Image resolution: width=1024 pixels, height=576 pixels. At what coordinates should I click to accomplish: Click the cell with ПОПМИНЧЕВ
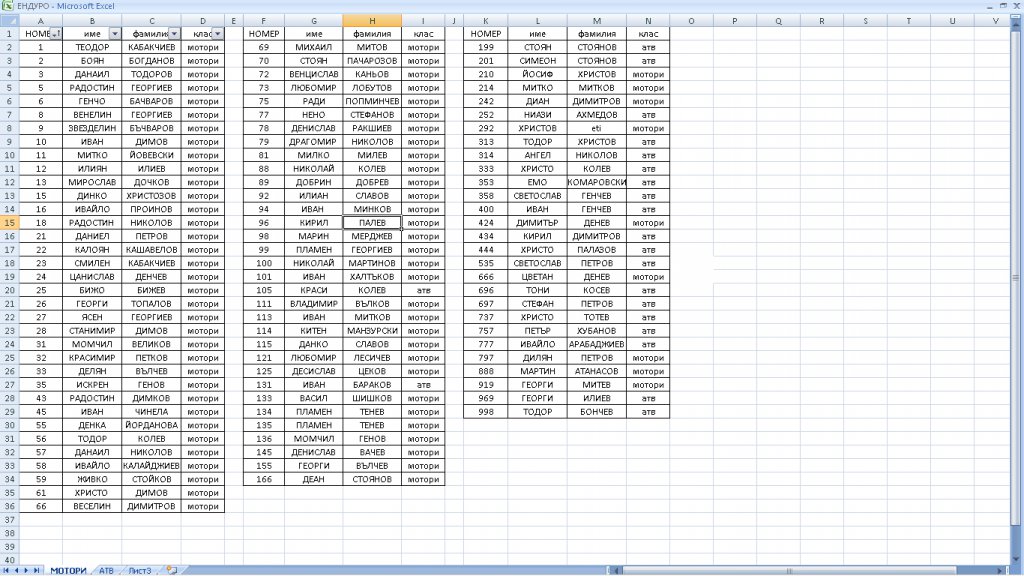tap(372, 101)
